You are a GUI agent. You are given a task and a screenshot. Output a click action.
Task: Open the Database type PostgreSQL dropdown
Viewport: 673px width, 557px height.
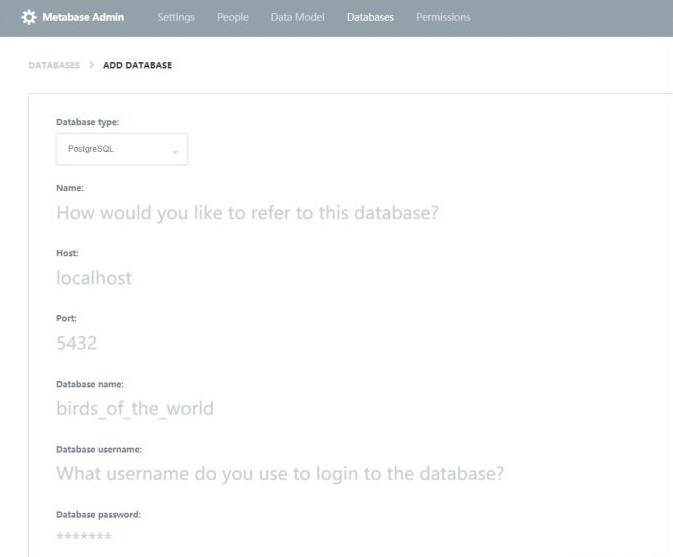pyautogui.click(x=121, y=149)
